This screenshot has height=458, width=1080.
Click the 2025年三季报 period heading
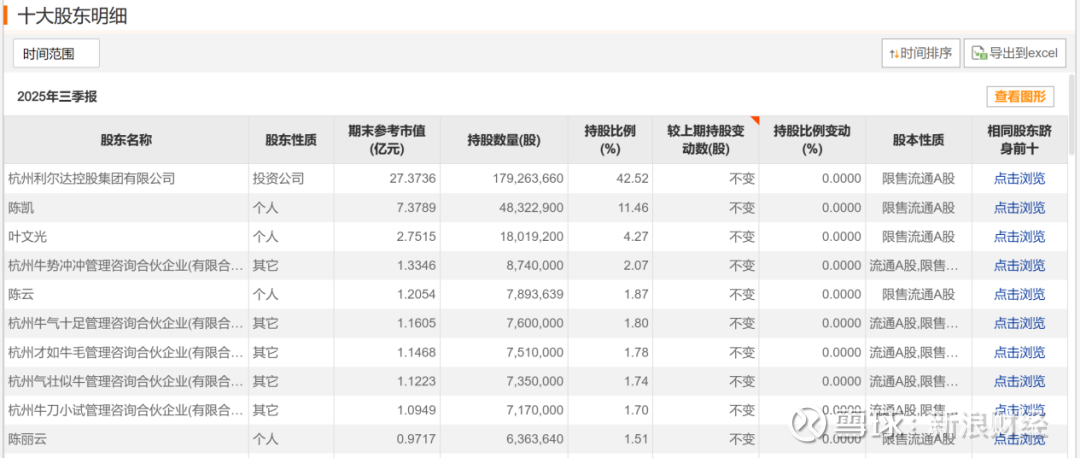[x=57, y=97]
